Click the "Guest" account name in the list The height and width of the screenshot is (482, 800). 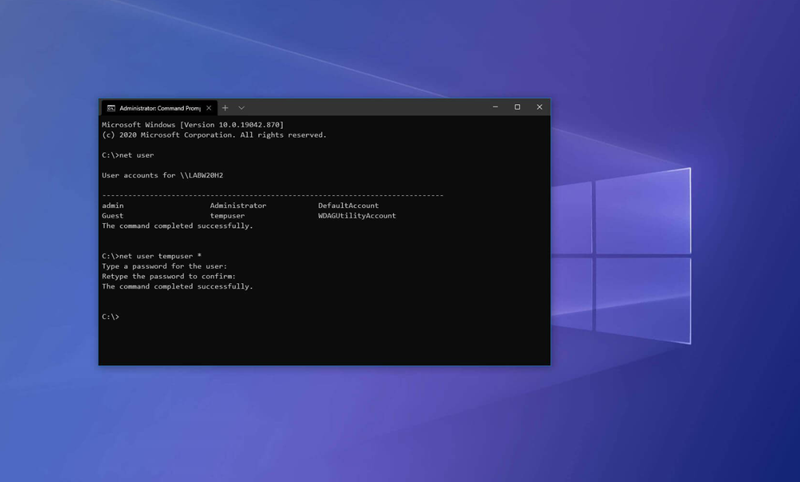[x=113, y=216]
